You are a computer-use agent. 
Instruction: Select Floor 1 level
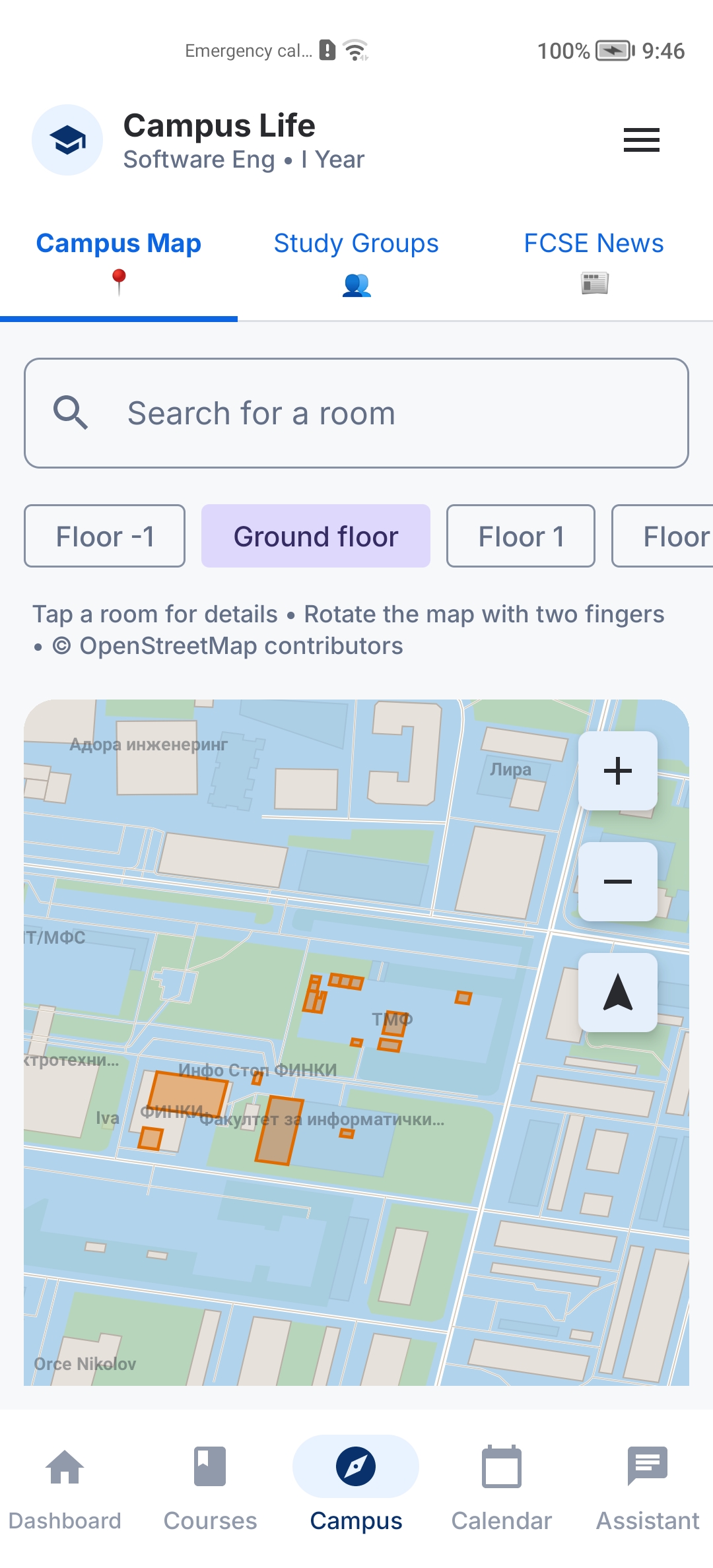click(521, 536)
